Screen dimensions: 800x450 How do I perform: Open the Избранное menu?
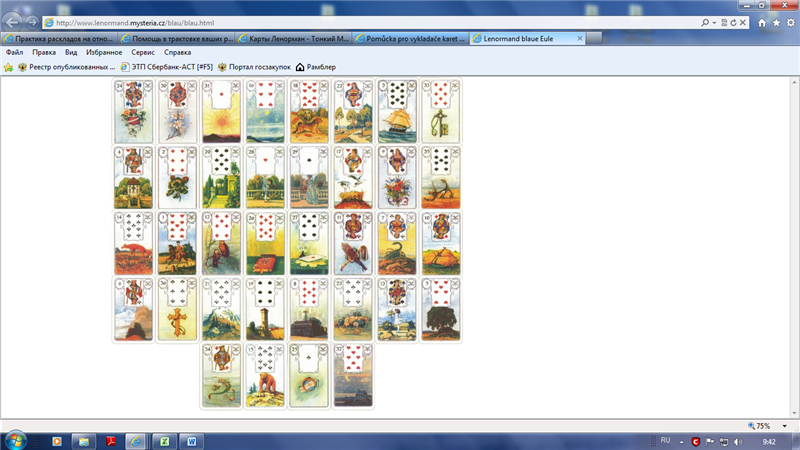104,53
